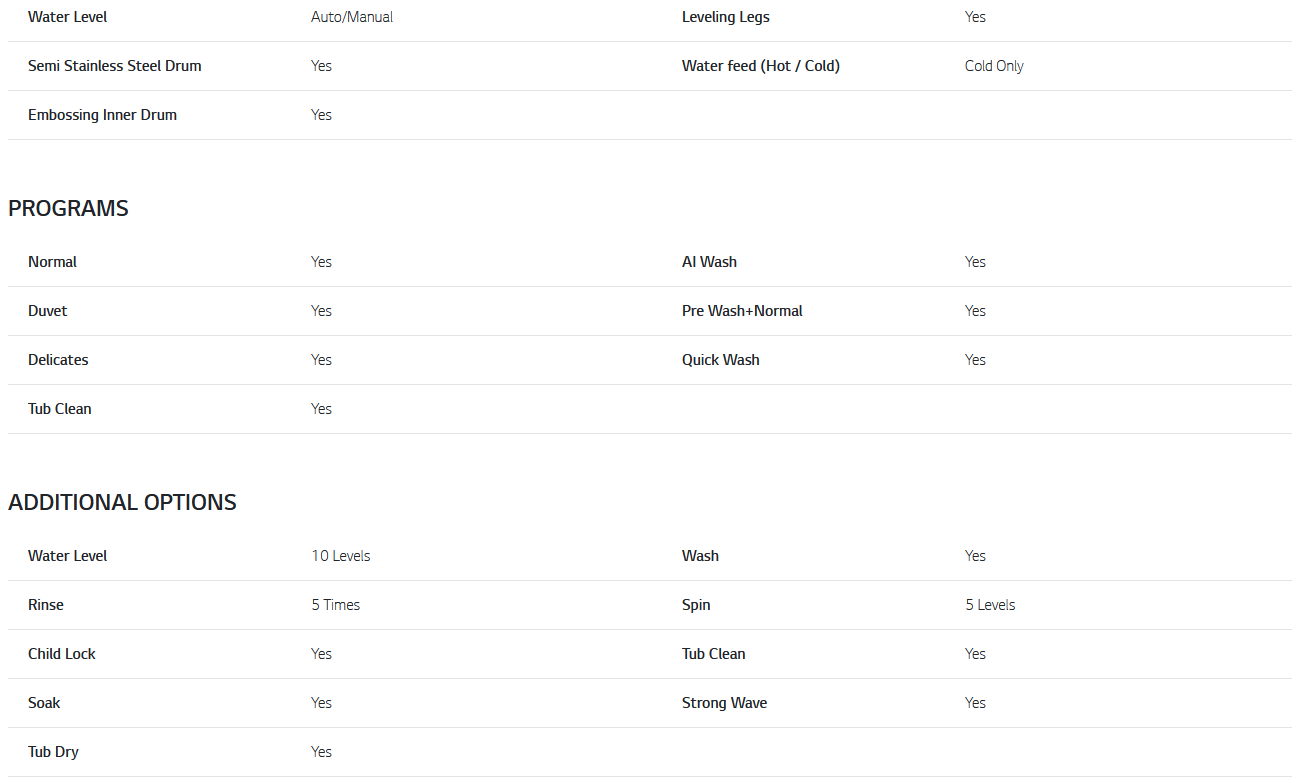Click the Pre Wash+Normal program label

point(741,311)
